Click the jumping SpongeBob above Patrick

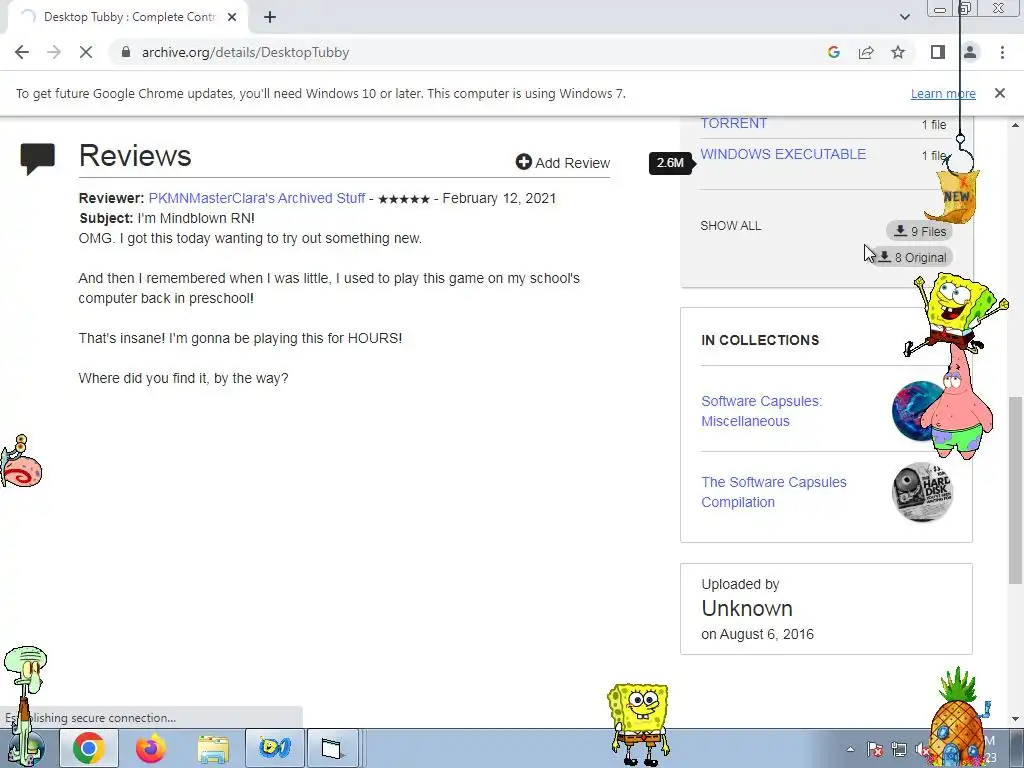click(954, 312)
